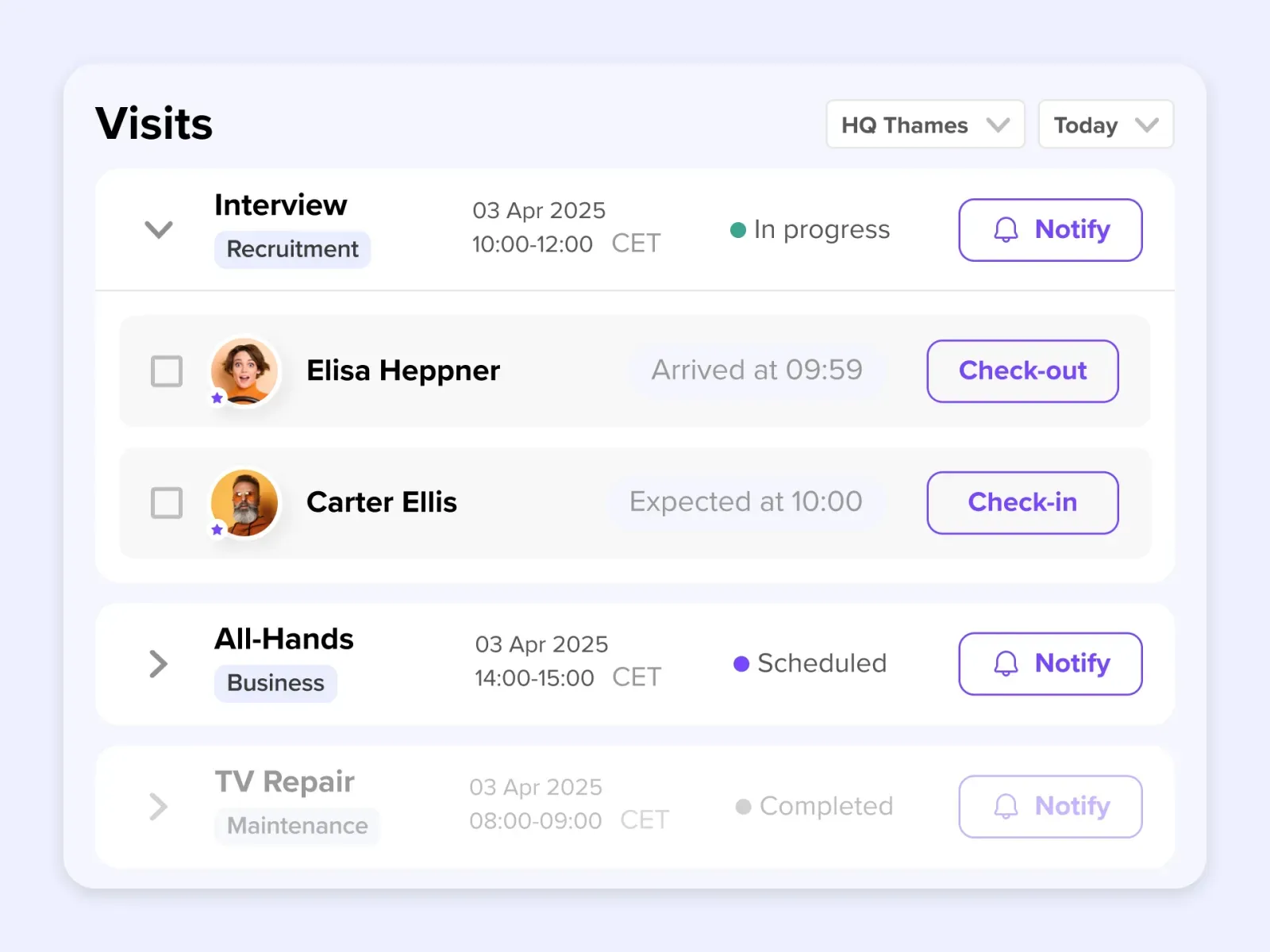Click the bell icon in the TV Repair Notify button
Viewport: 1270px width, 952px height.
click(x=1006, y=807)
